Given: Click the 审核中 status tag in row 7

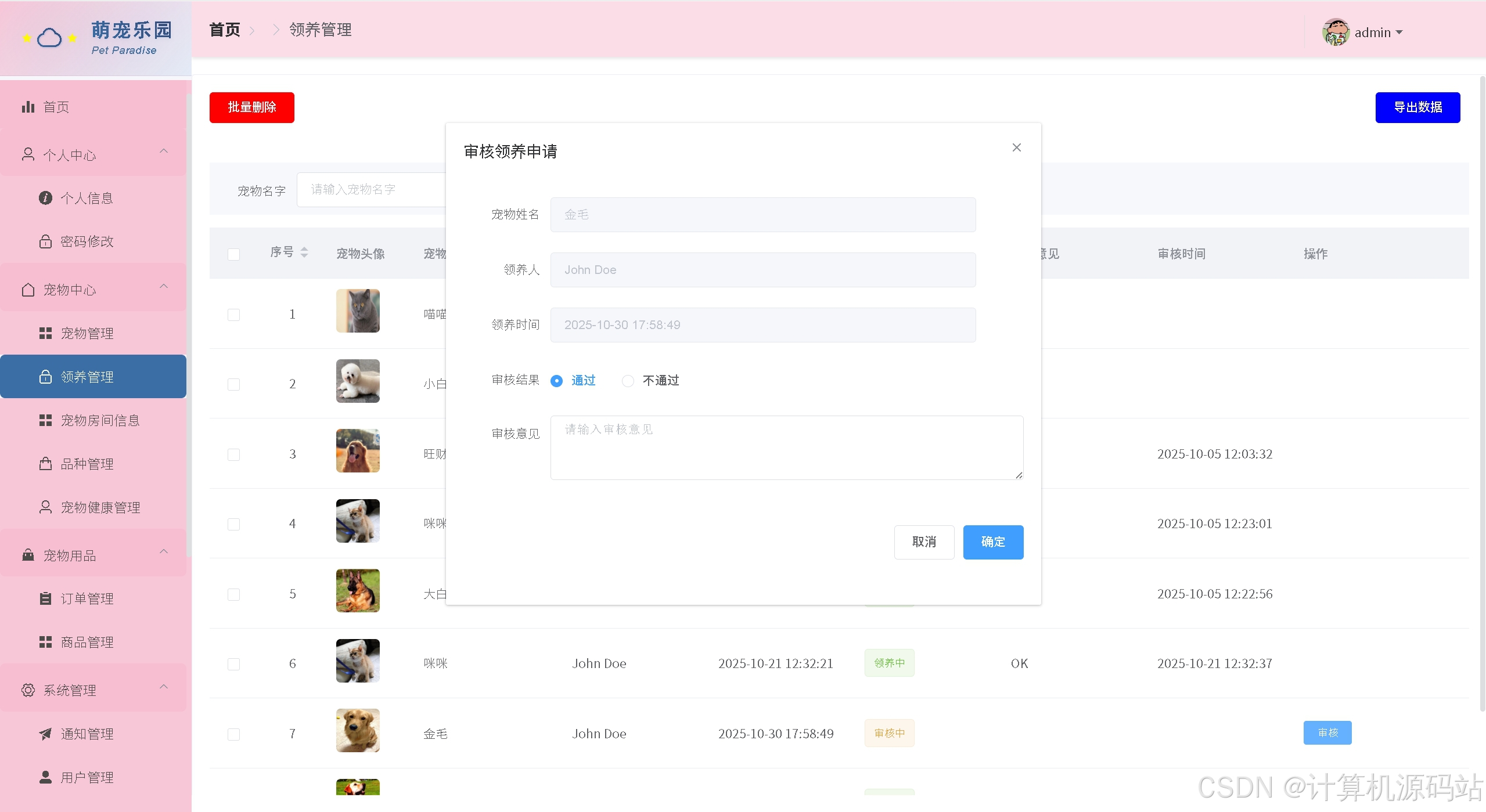Looking at the screenshot, I should [889, 733].
